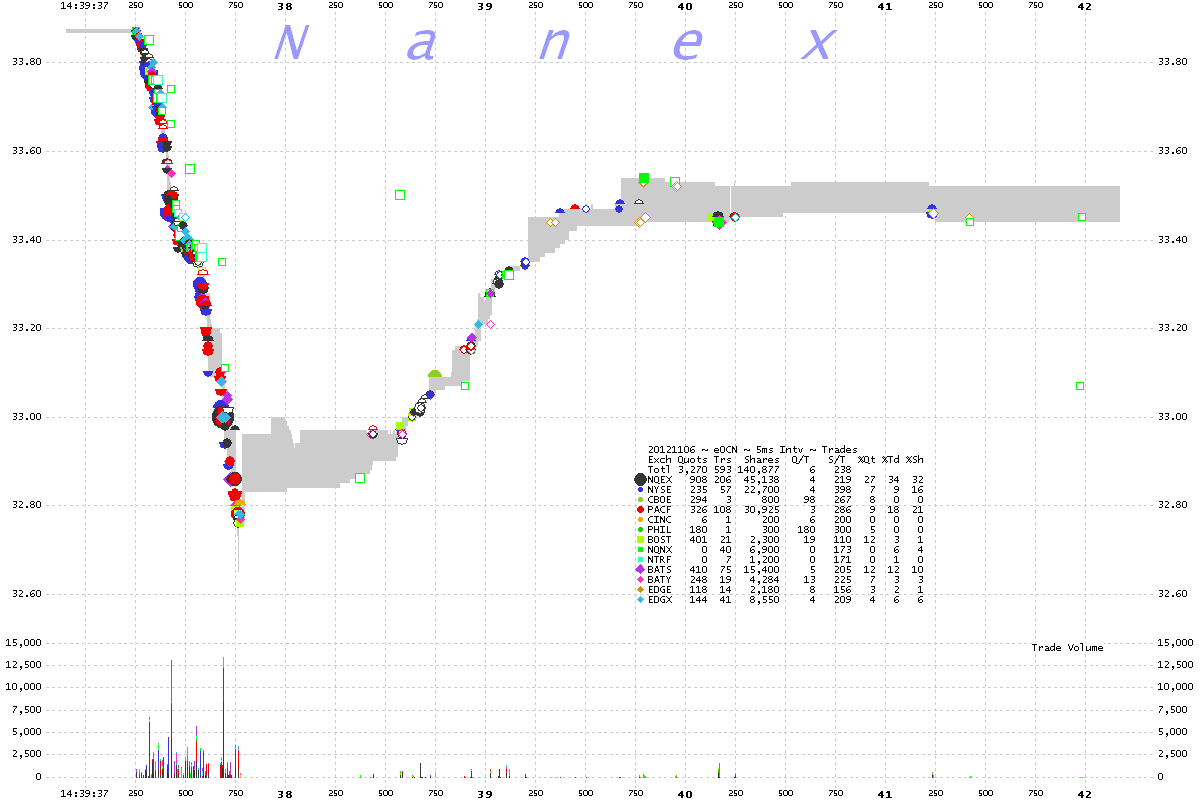Click the 'BOST' exchange label
This screenshot has width=1200, height=800.
click(x=660, y=540)
